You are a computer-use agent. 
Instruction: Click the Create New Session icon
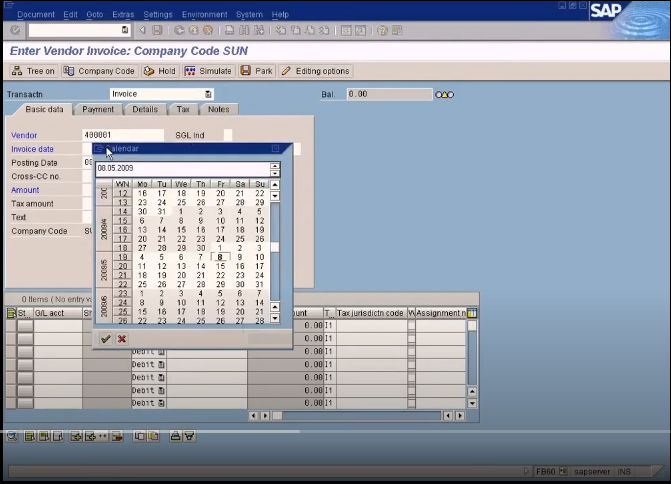pyautogui.click(x=346, y=30)
